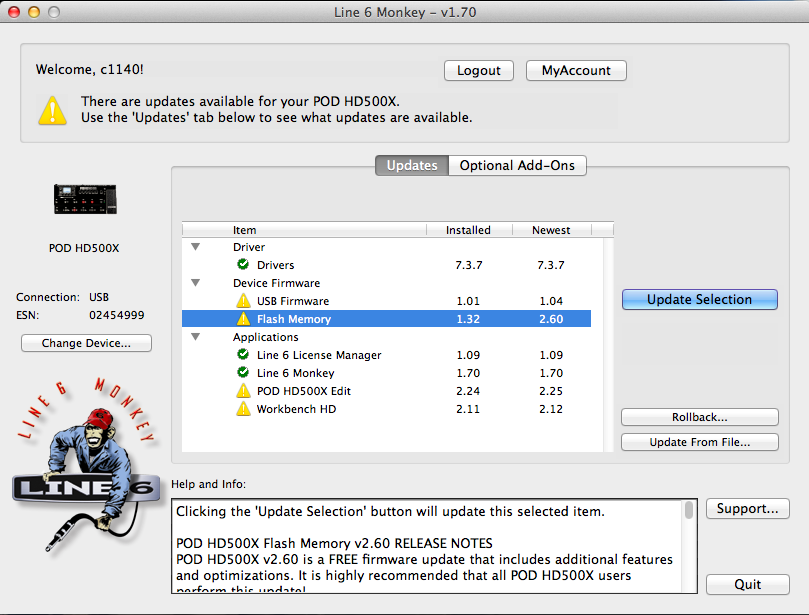Image resolution: width=809 pixels, height=615 pixels.
Task: Quit Line 6 Monkey
Action: [748, 584]
